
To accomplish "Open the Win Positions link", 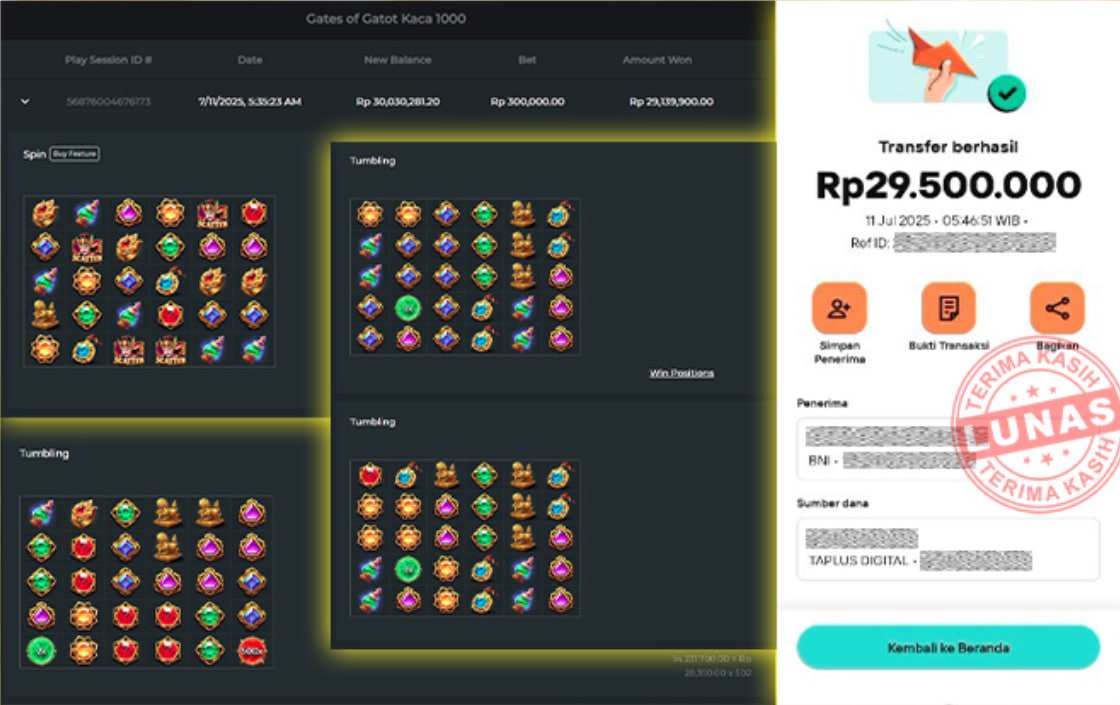I will point(681,373).
